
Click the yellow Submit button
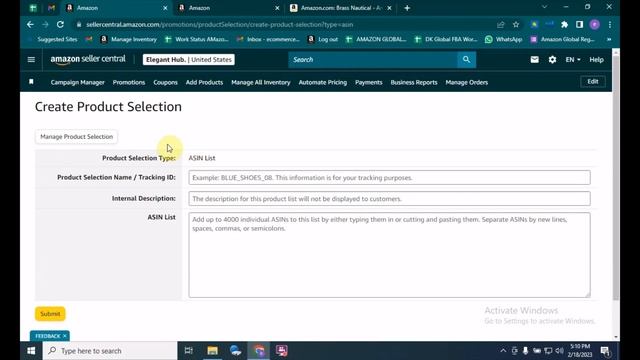(50, 314)
